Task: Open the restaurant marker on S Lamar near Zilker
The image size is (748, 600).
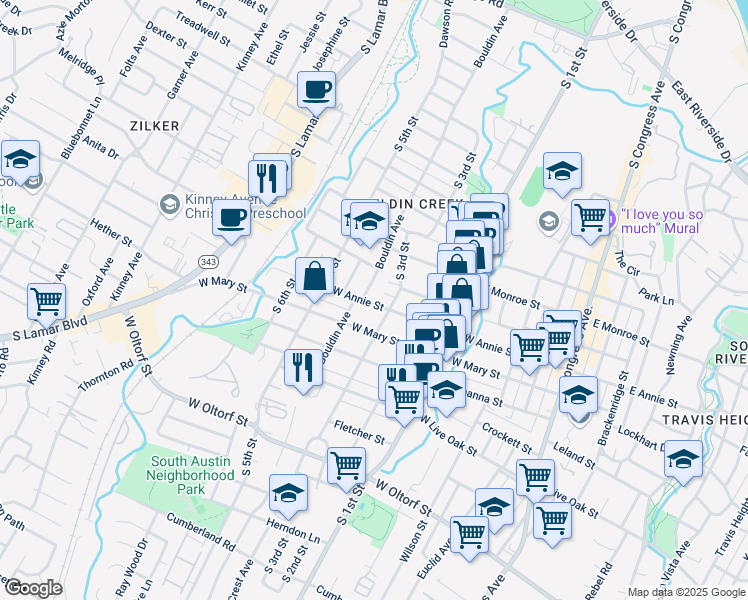Action: coord(268,179)
